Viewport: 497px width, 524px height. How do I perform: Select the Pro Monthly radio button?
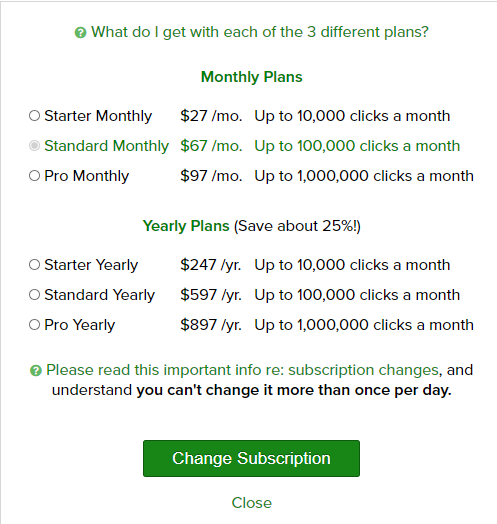coord(34,176)
